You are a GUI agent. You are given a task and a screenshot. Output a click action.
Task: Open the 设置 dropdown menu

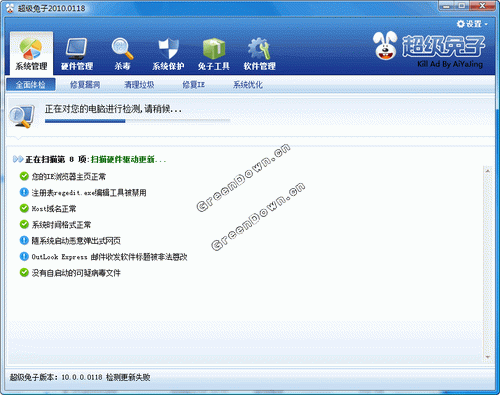tap(472, 24)
